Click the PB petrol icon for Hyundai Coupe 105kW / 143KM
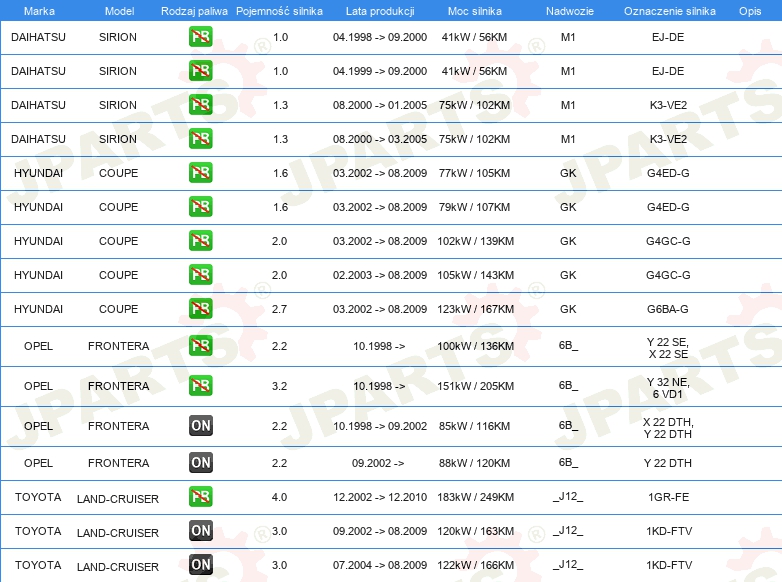Viewport: 782px width, 582px height. (200, 274)
